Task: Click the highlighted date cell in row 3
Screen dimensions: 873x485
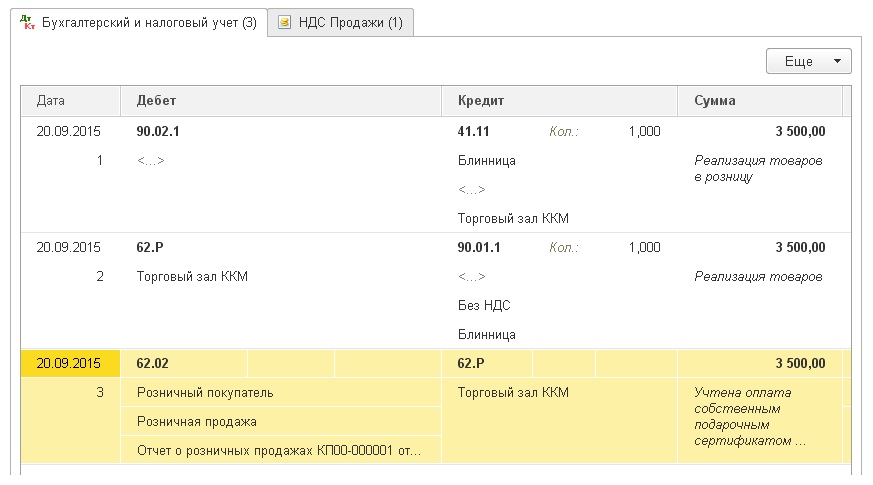Action: point(71,364)
